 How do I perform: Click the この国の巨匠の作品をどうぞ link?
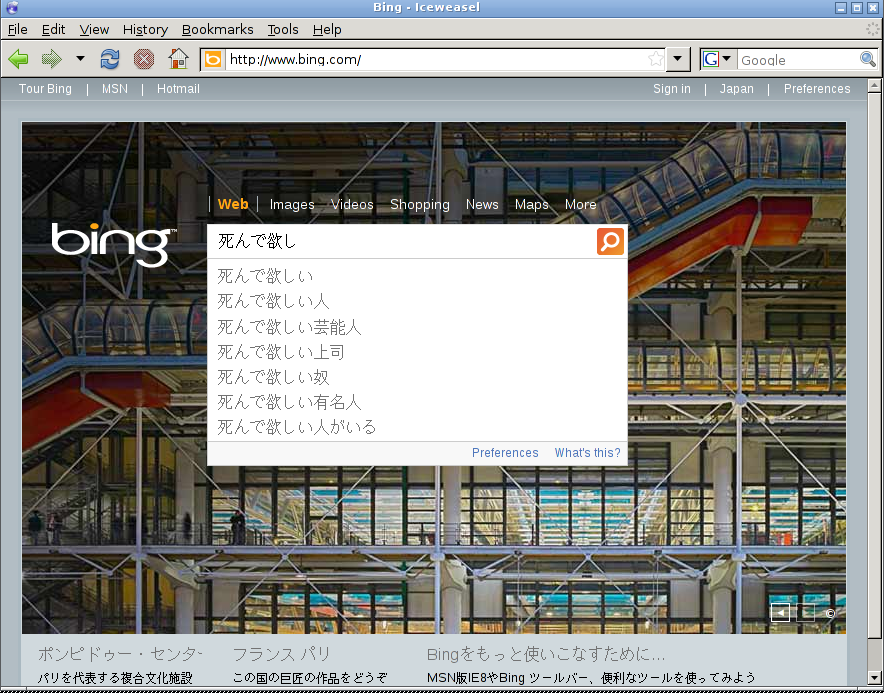click(310, 678)
